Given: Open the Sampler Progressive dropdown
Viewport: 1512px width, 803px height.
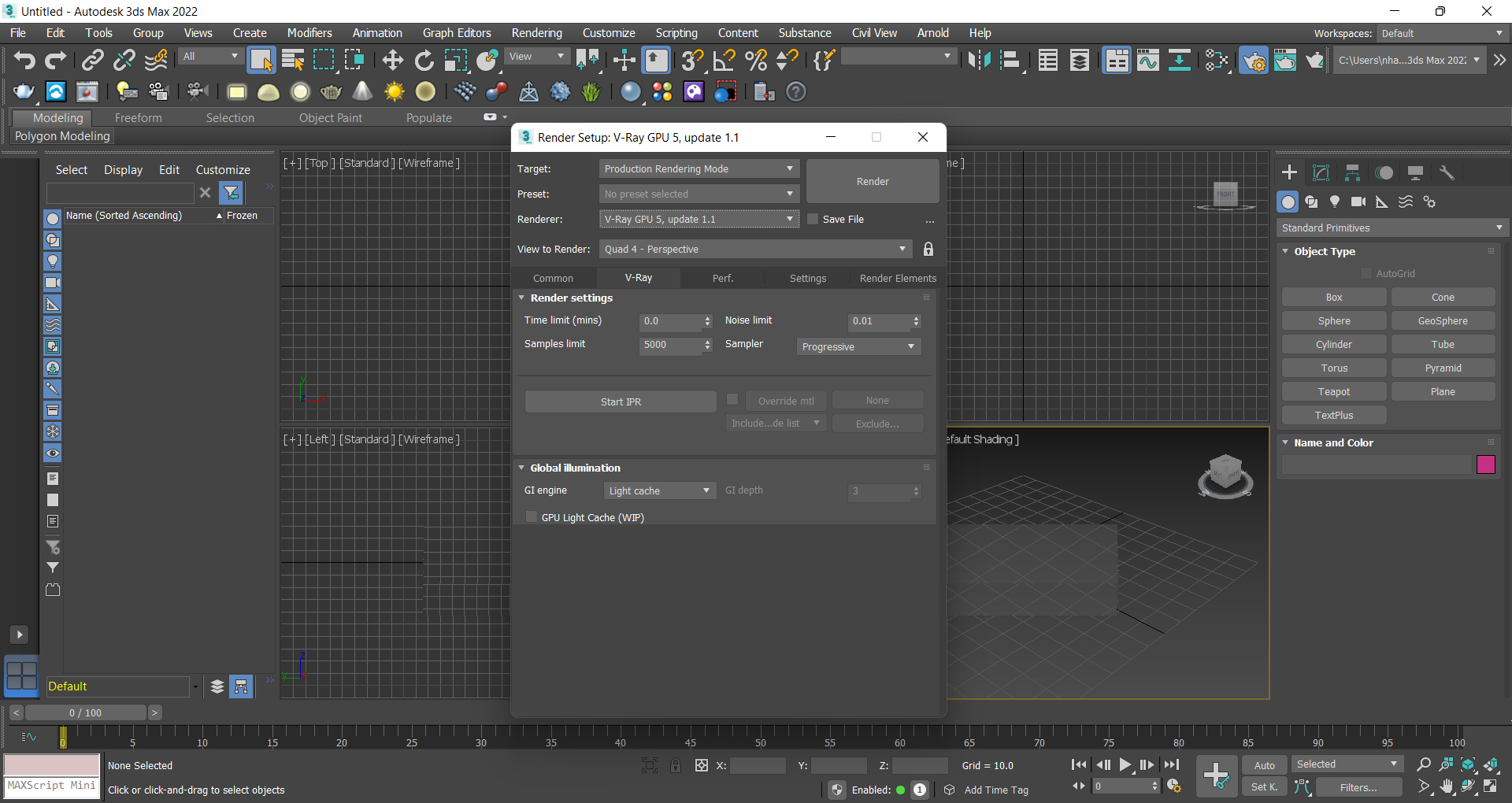Looking at the screenshot, I should (x=858, y=347).
